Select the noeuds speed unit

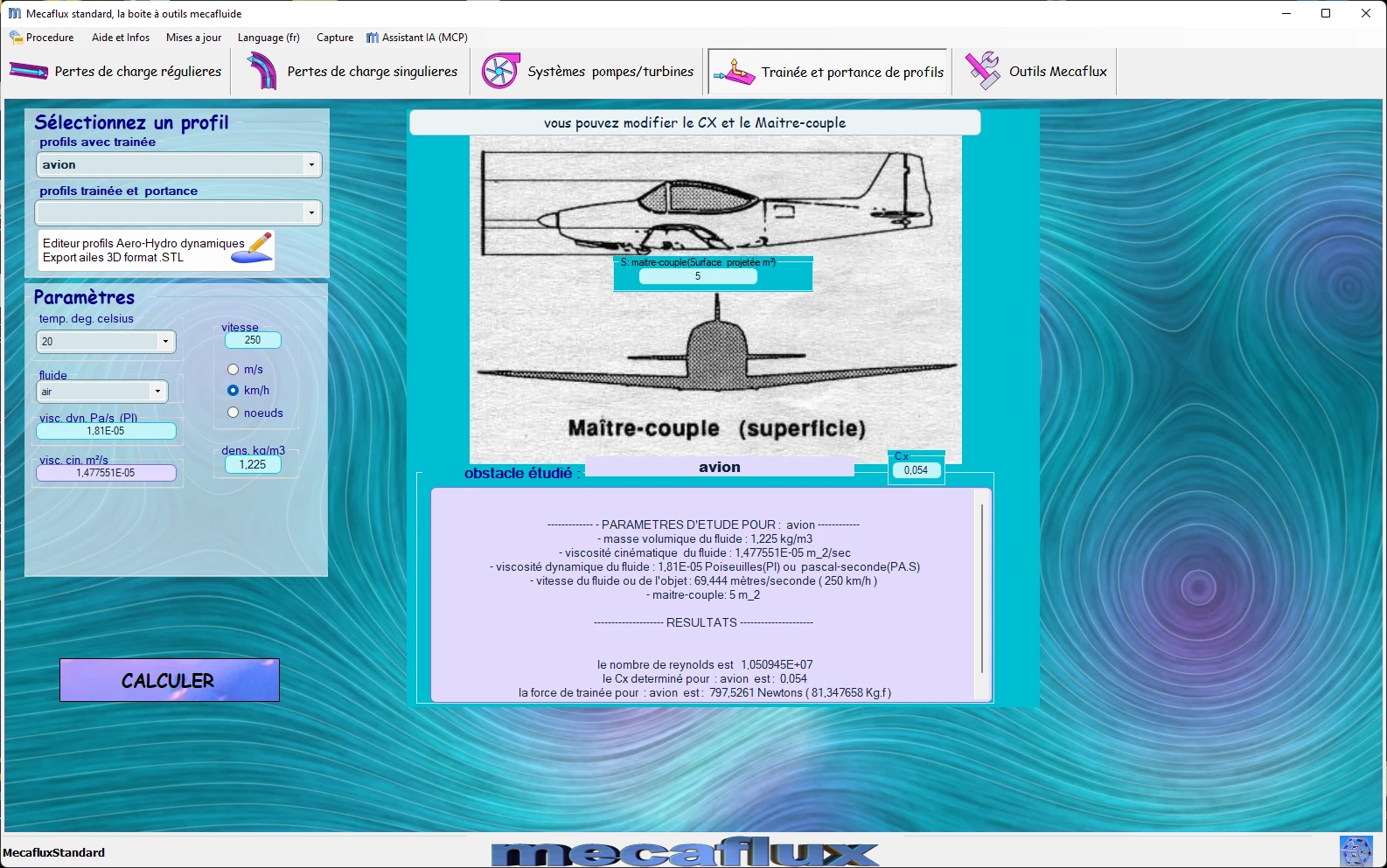[x=233, y=413]
